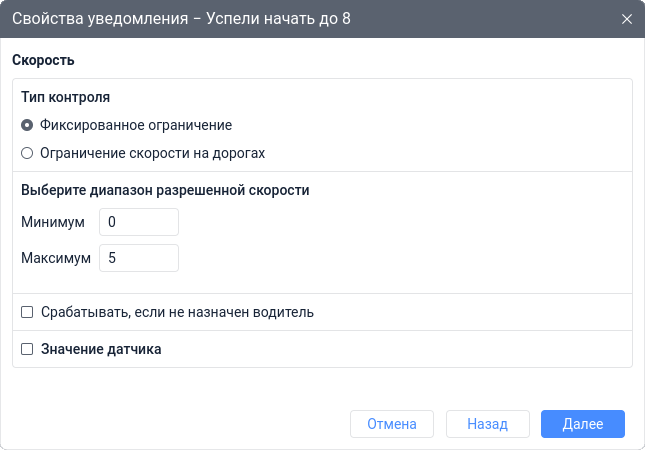Select the Фиксированное ограничение radio button
645x450 pixels.
[x=27, y=126]
